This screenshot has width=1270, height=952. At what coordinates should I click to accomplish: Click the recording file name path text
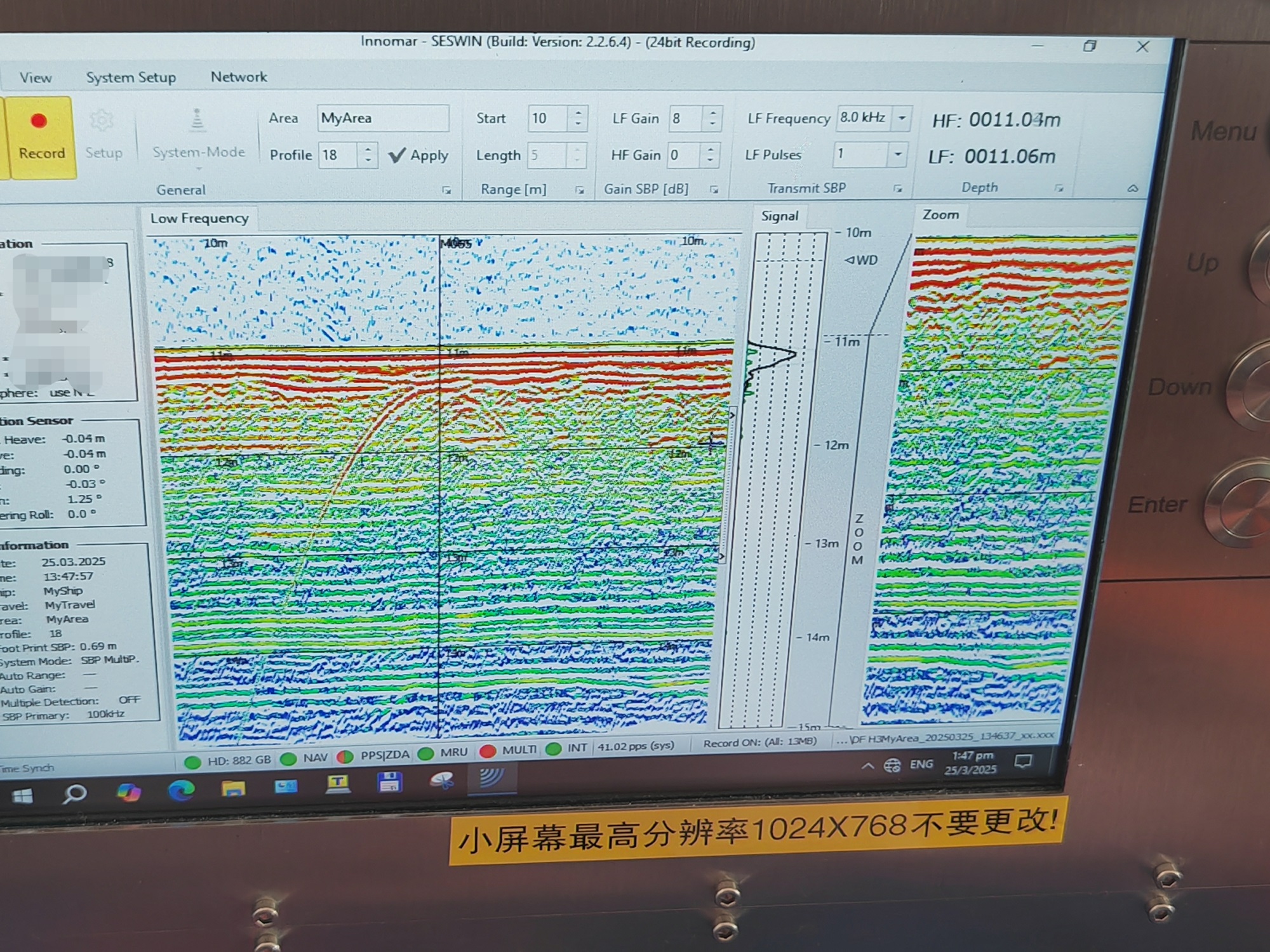946,737
